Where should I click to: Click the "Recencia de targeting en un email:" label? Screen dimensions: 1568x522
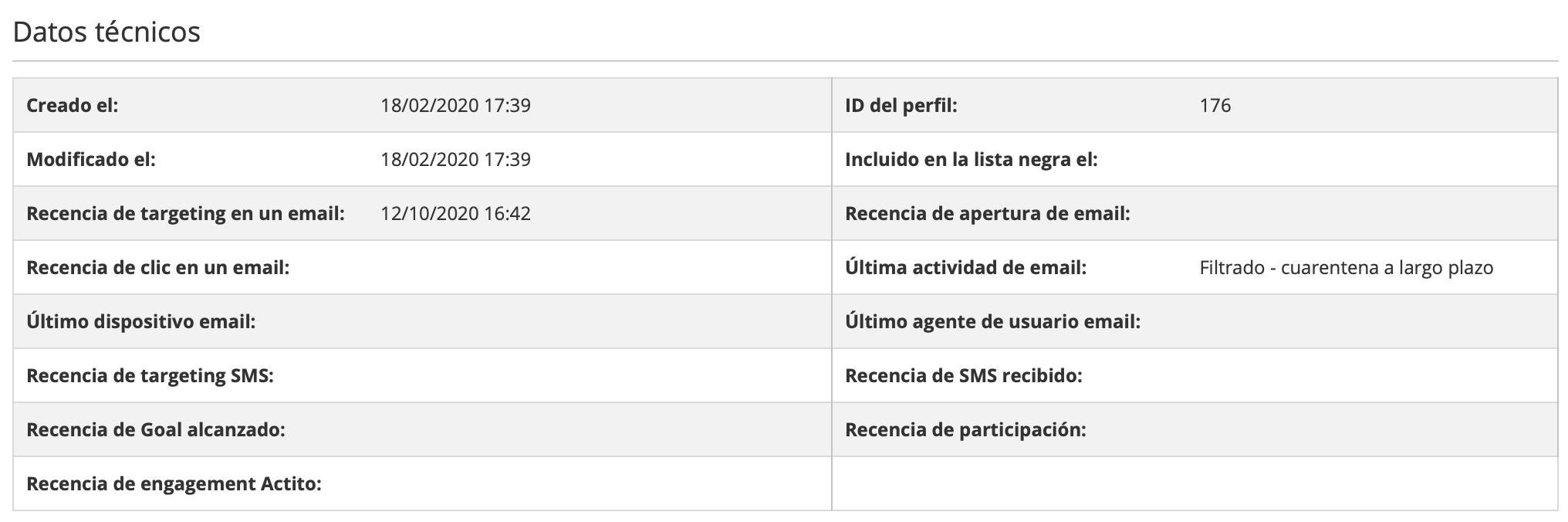click(x=185, y=213)
